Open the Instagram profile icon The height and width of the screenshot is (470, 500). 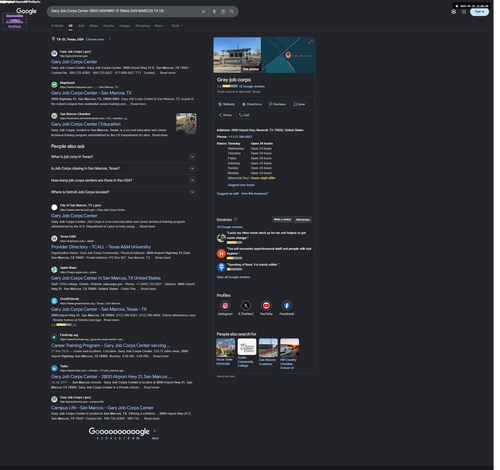[225, 305]
